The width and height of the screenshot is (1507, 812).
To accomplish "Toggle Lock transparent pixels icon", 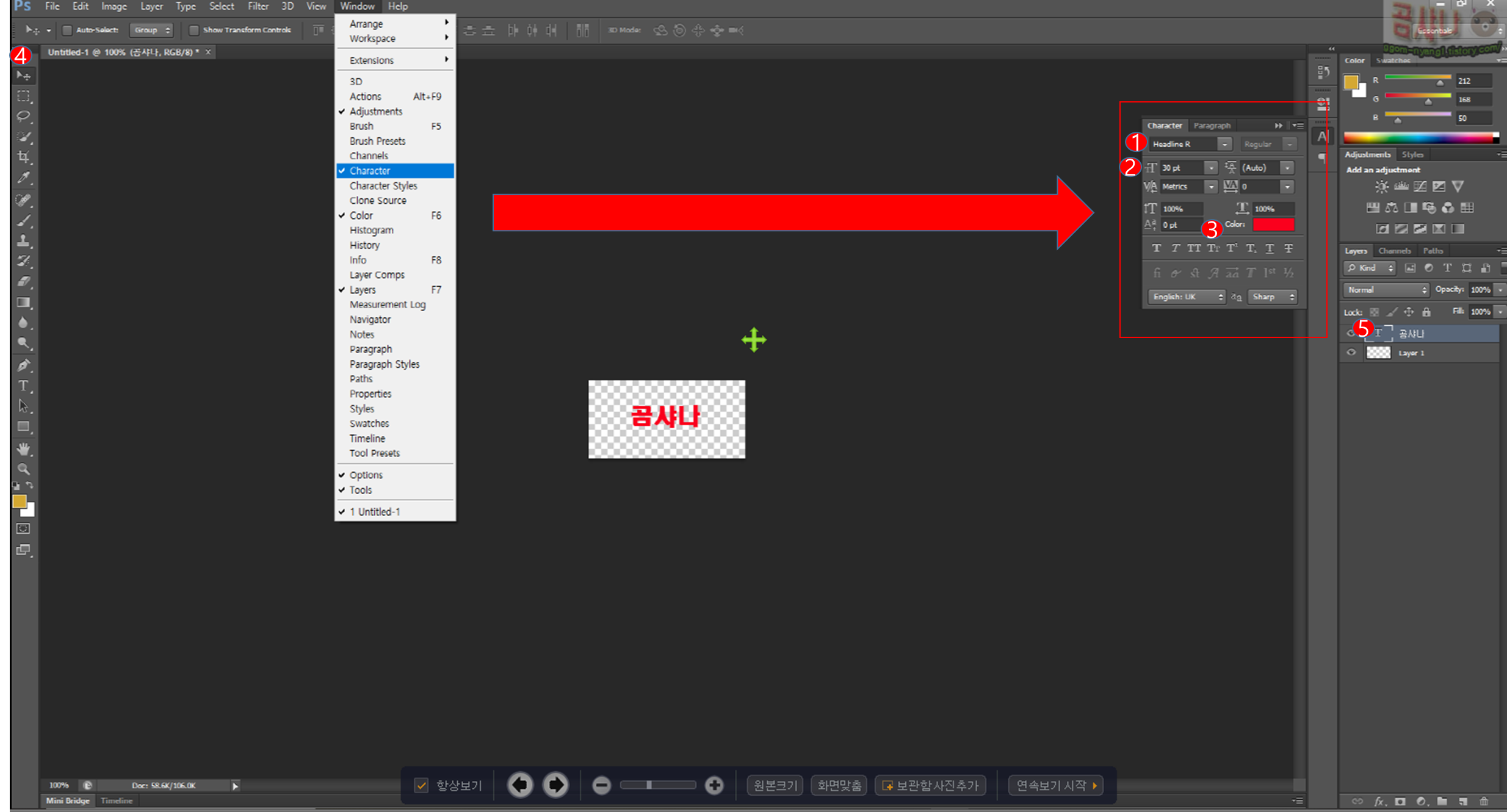I will (x=1374, y=312).
